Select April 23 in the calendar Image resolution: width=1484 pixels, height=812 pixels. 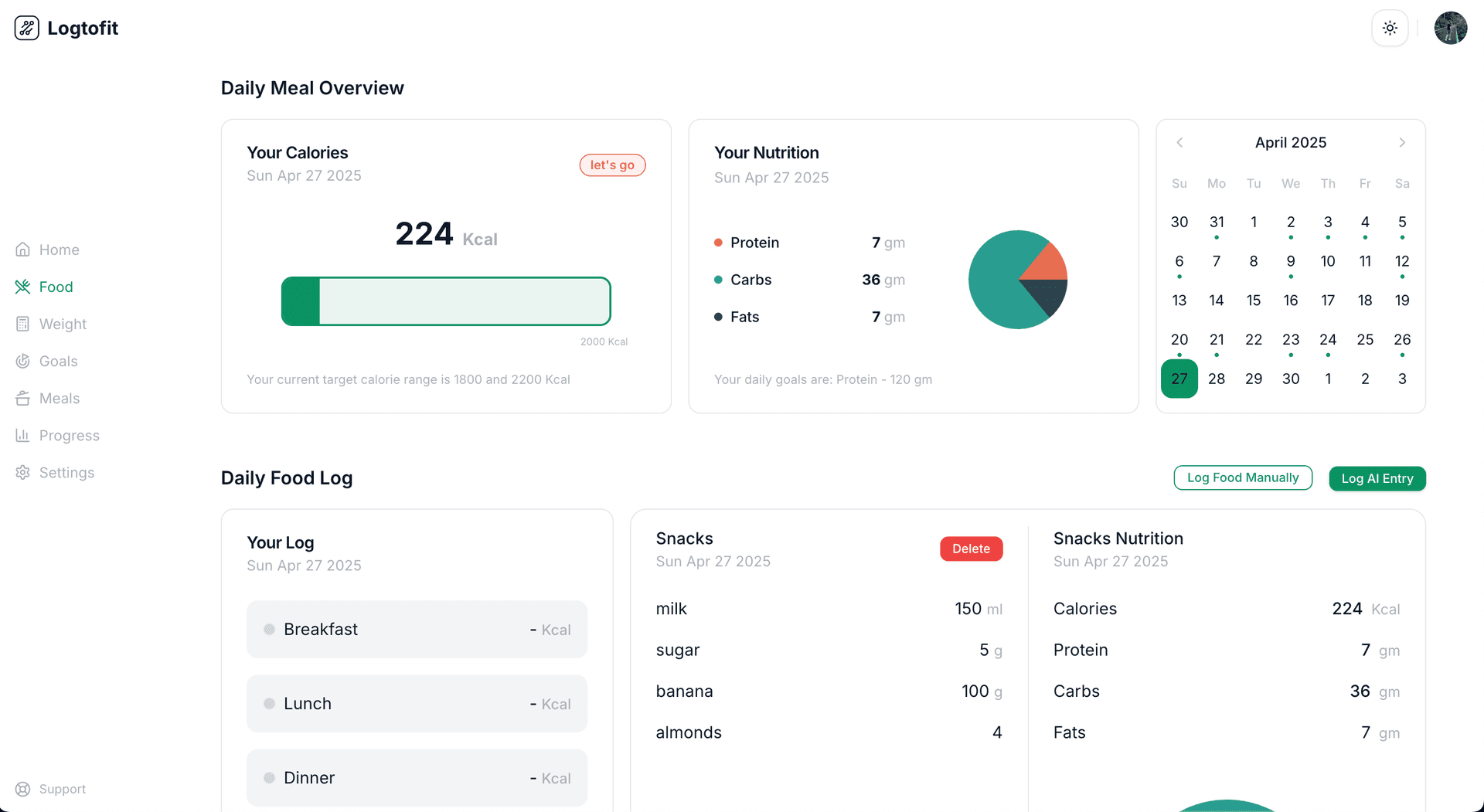[x=1291, y=339]
